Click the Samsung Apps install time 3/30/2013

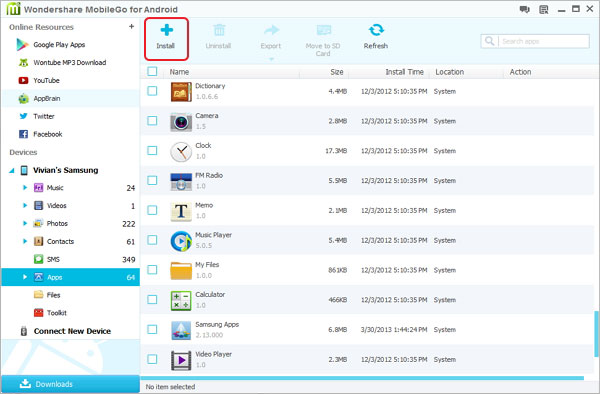pos(394,330)
